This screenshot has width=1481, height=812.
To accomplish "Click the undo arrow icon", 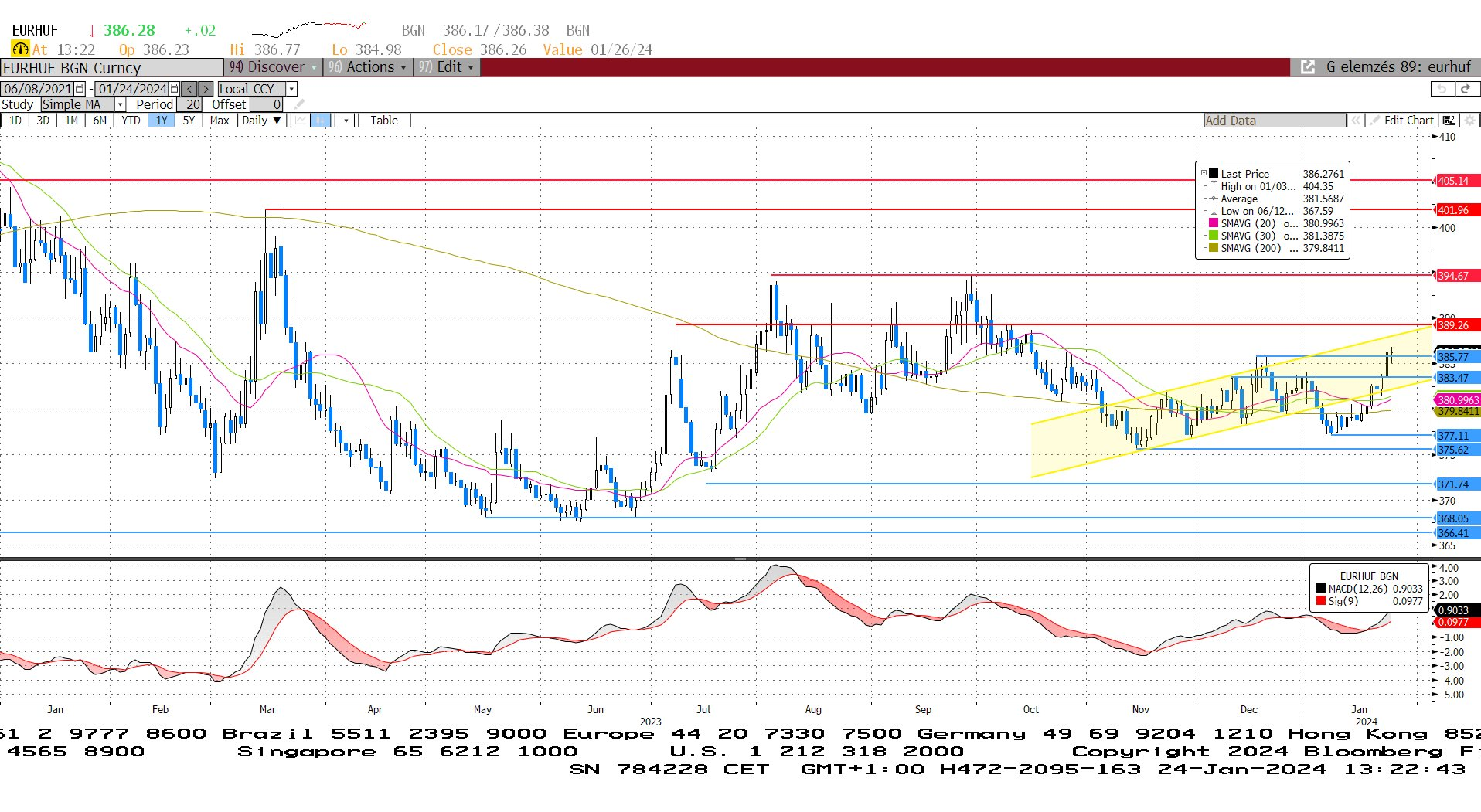I will pyautogui.click(x=1442, y=89).
